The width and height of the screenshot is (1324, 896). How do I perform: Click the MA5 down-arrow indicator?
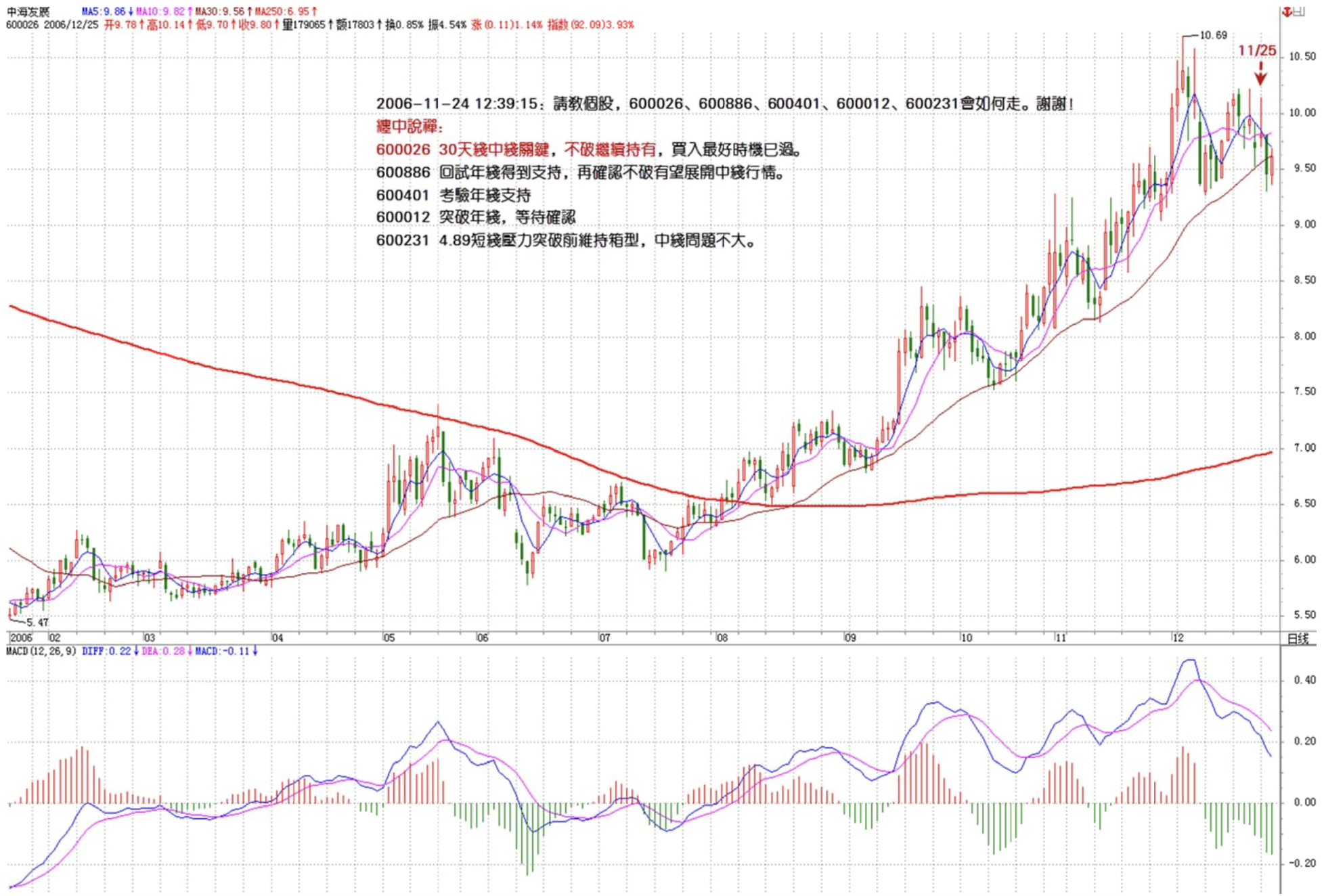(x=131, y=12)
